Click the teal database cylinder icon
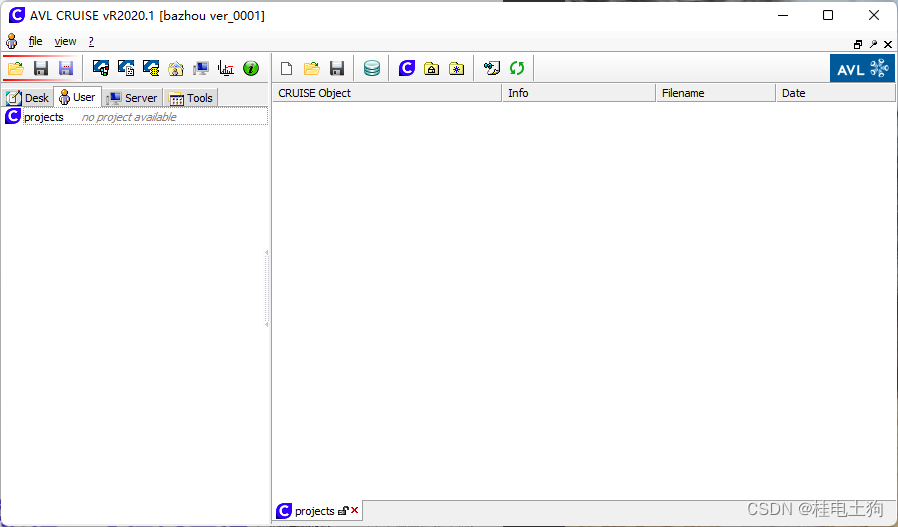This screenshot has height=527, width=898. pyautogui.click(x=372, y=69)
